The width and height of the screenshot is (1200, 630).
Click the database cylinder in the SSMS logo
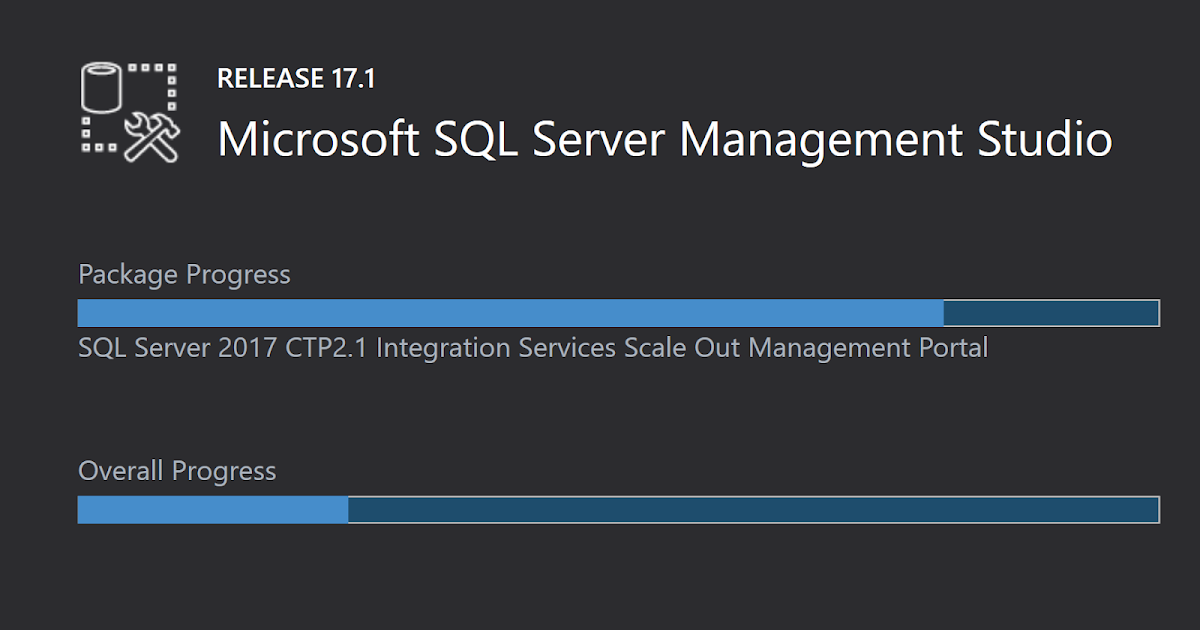[100, 88]
